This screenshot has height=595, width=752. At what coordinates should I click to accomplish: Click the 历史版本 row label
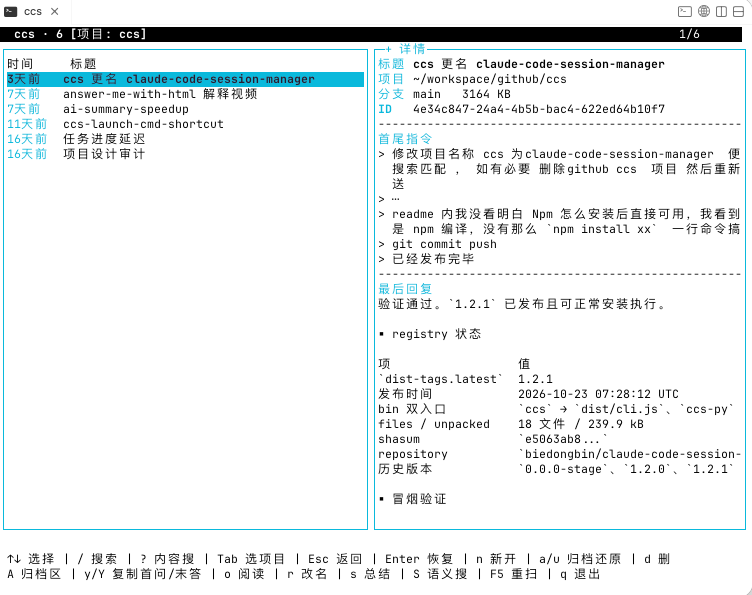405,469
